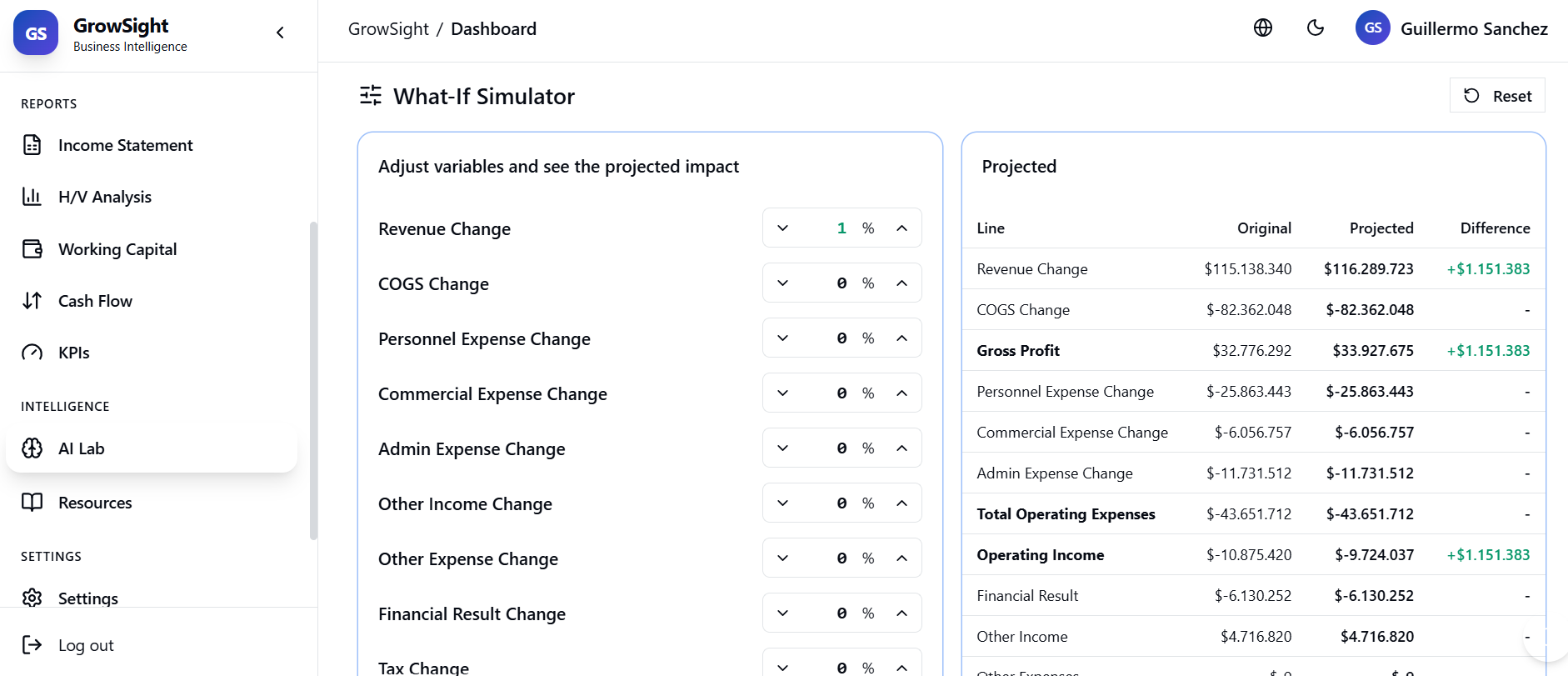
Task: Open AI Lab section
Action: pos(152,448)
